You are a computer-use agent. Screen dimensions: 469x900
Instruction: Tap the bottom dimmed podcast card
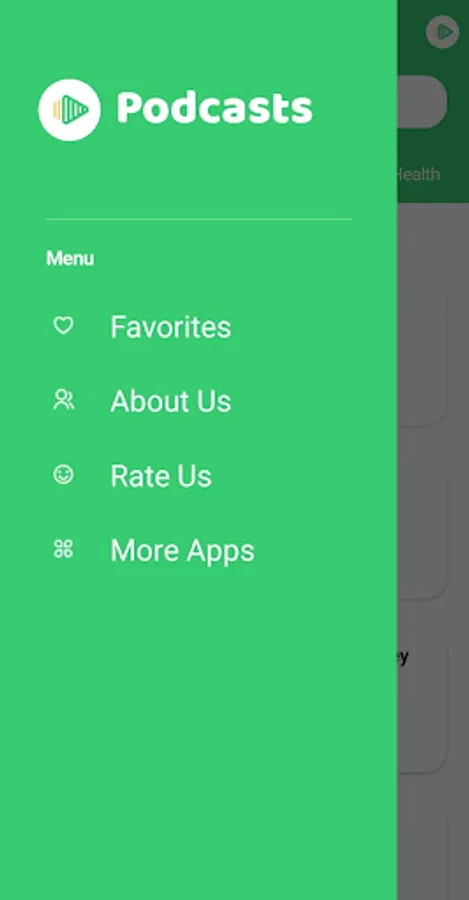click(422, 858)
